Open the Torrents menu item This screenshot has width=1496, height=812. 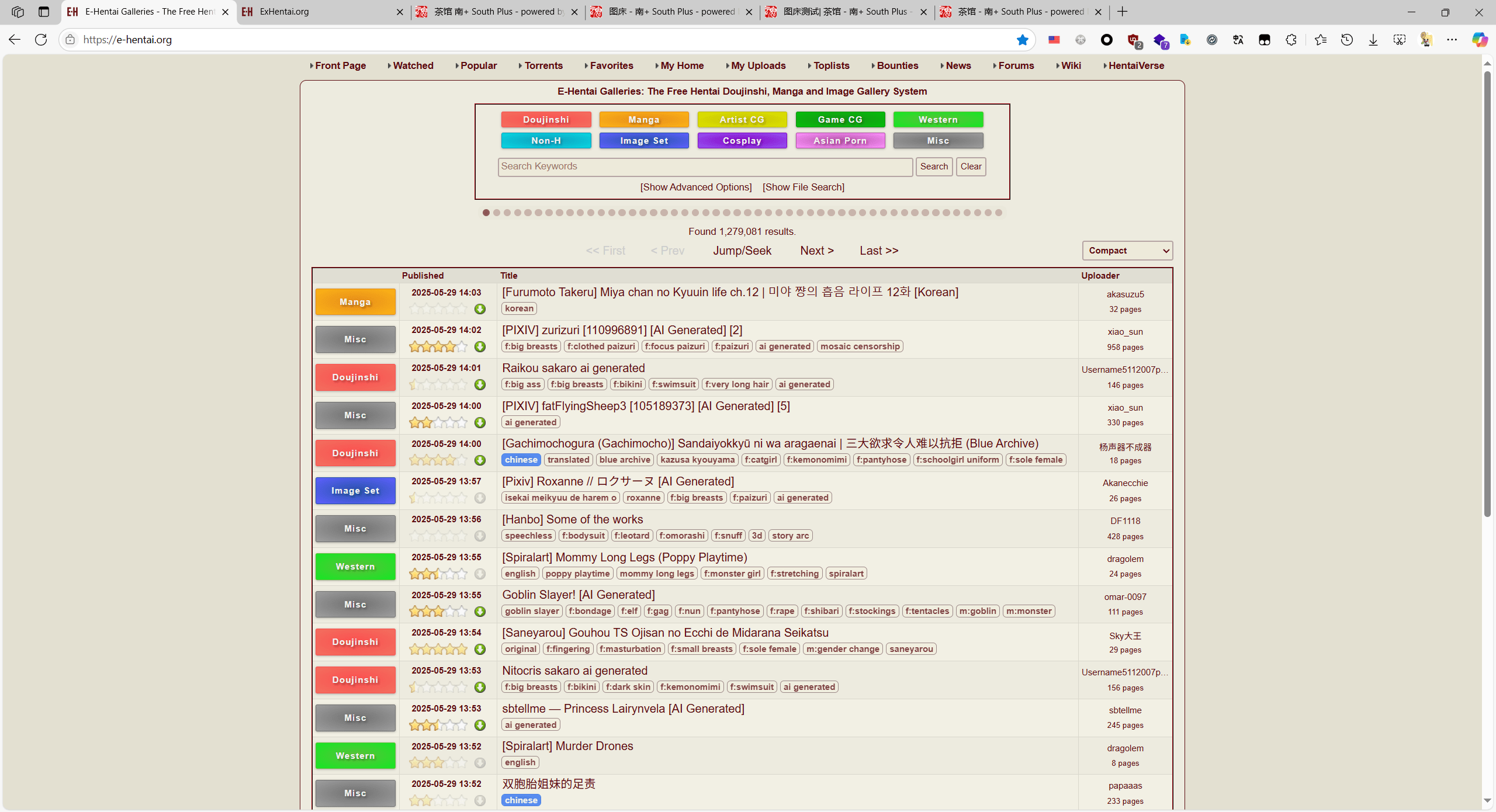click(543, 65)
